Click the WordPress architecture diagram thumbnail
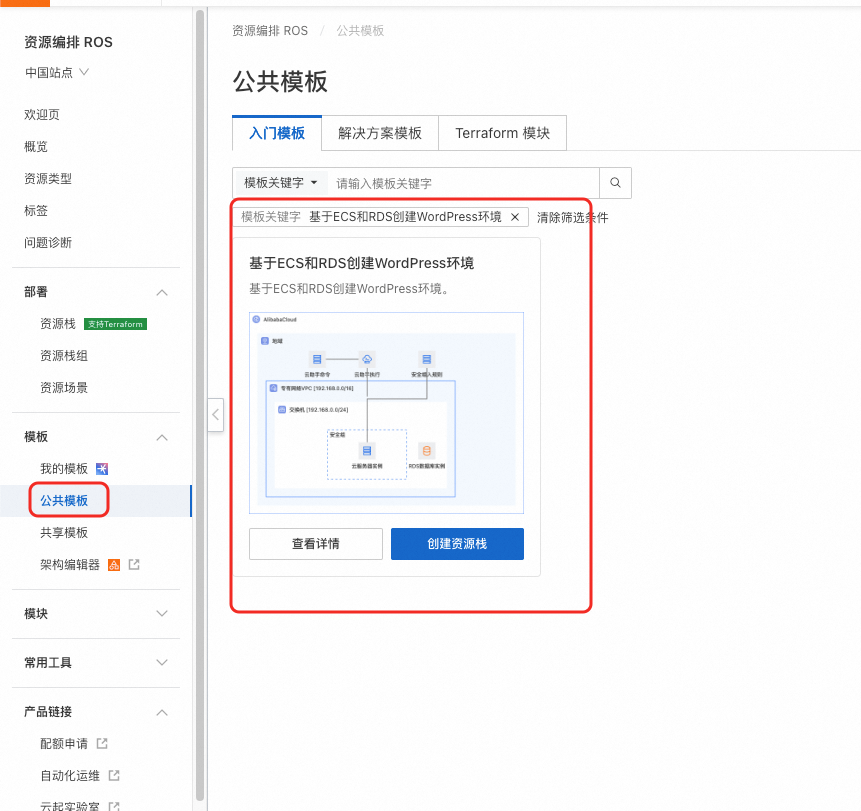Image resolution: width=861 pixels, height=811 pixels. click(x=387, y=413)
